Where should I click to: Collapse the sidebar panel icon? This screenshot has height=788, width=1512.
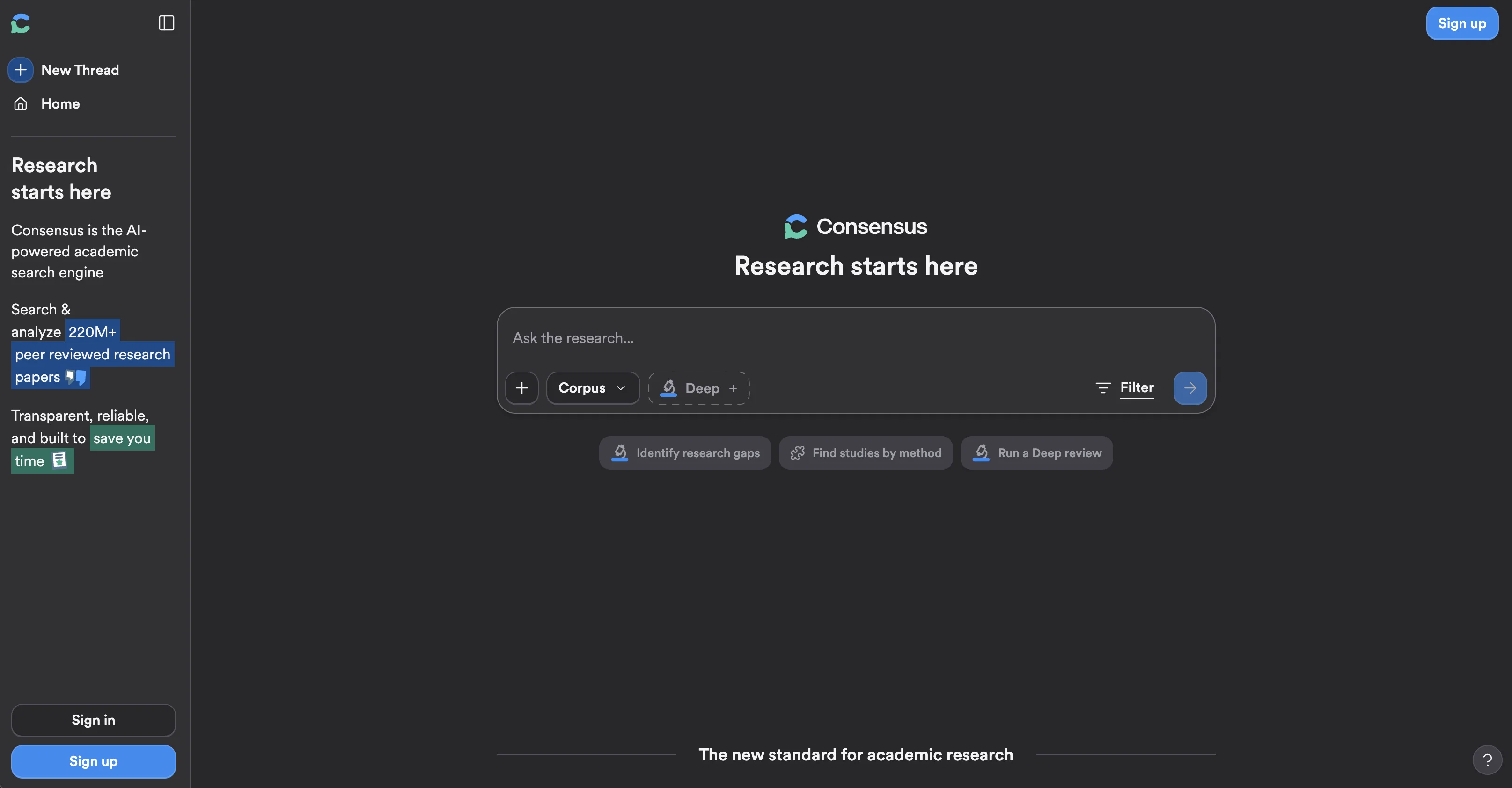(x=167, y=23)
